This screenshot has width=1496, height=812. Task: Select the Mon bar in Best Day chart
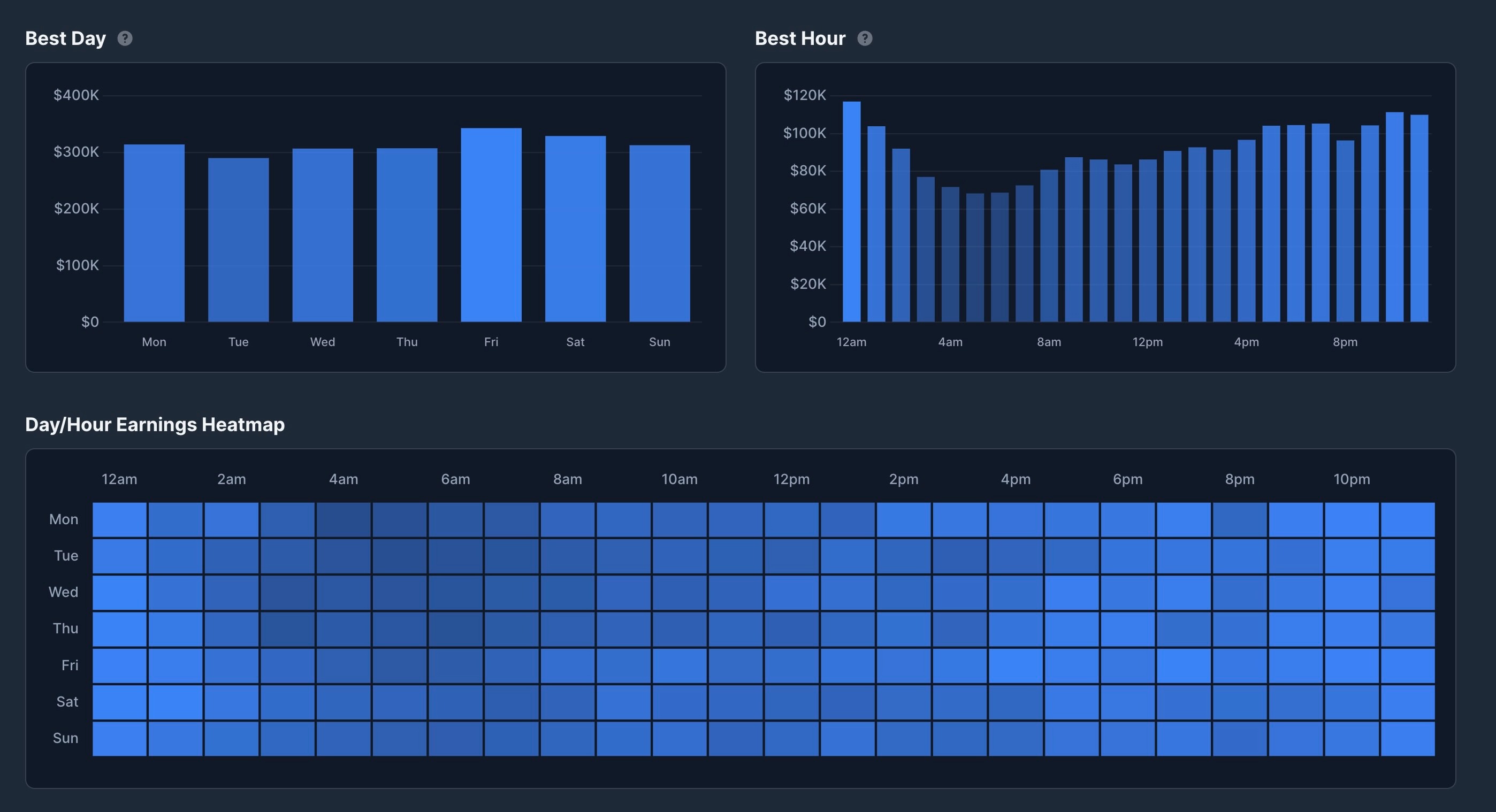[154, 233]
